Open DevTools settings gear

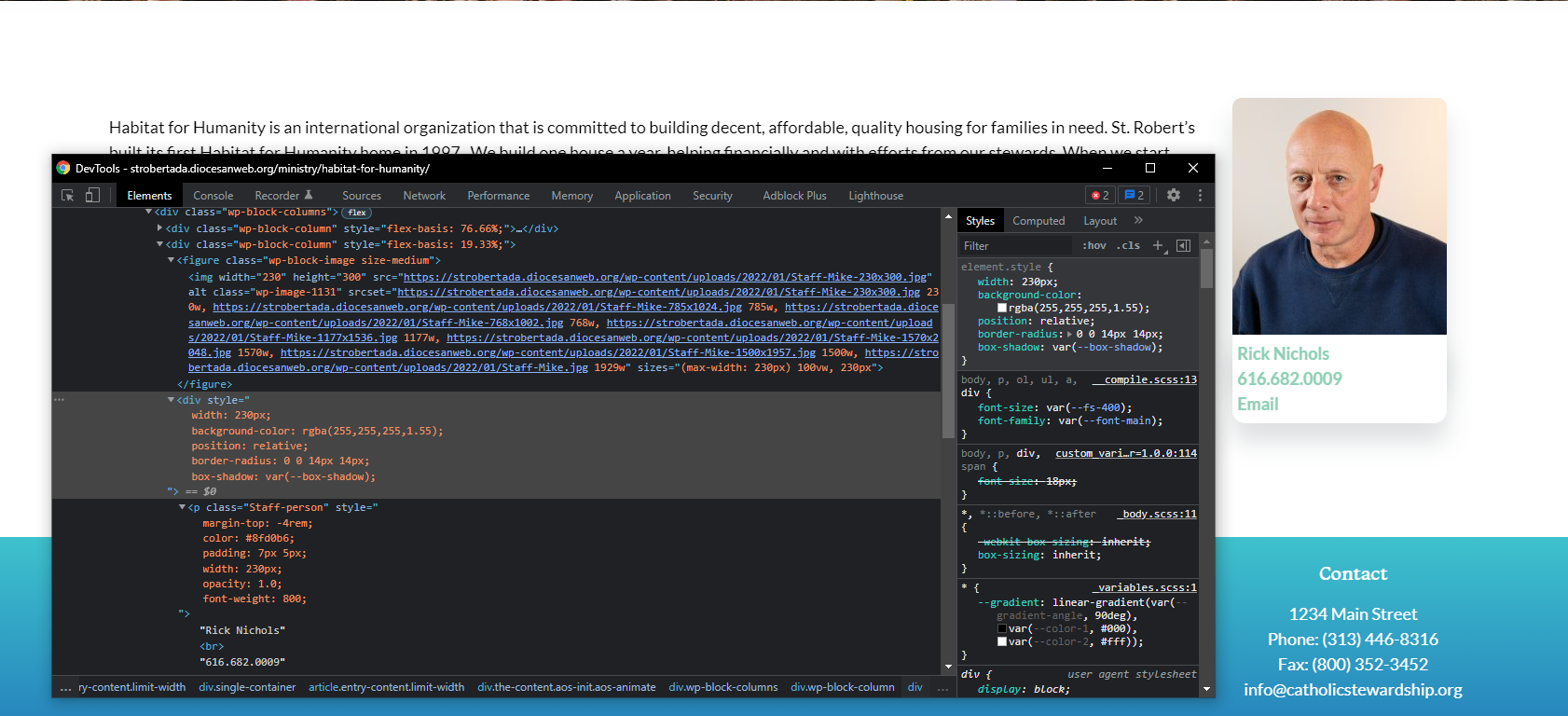pos(1174,195)
